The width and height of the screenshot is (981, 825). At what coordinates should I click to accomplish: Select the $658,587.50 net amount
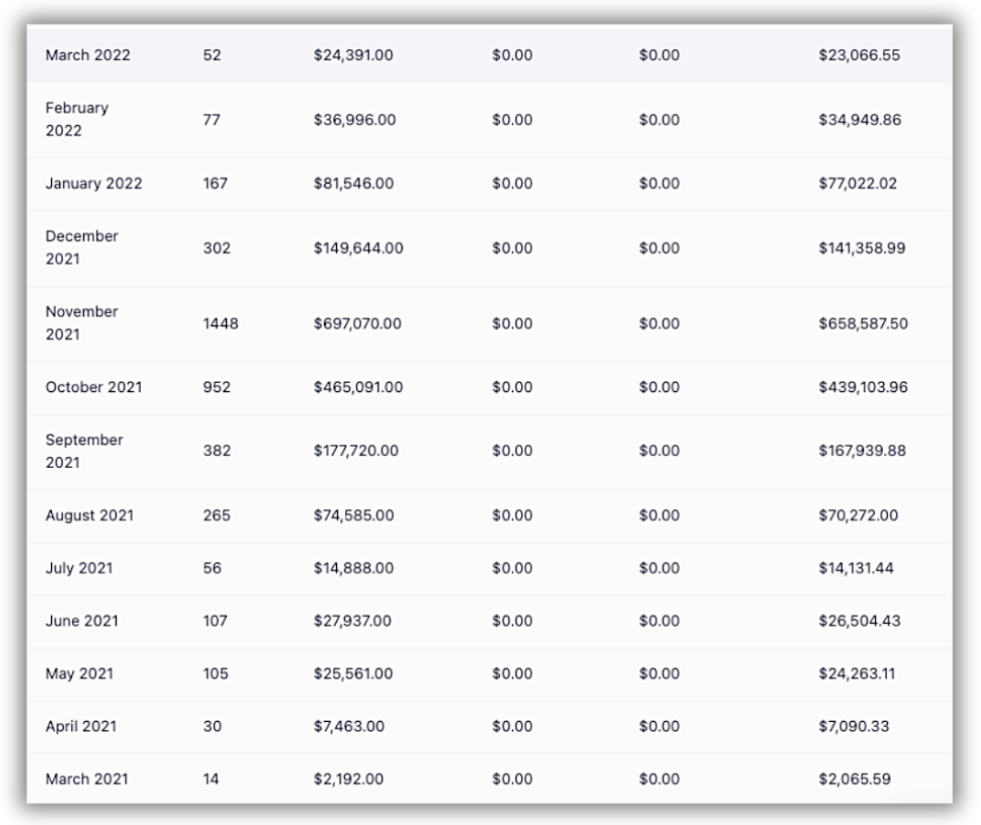tap(863, 323)
